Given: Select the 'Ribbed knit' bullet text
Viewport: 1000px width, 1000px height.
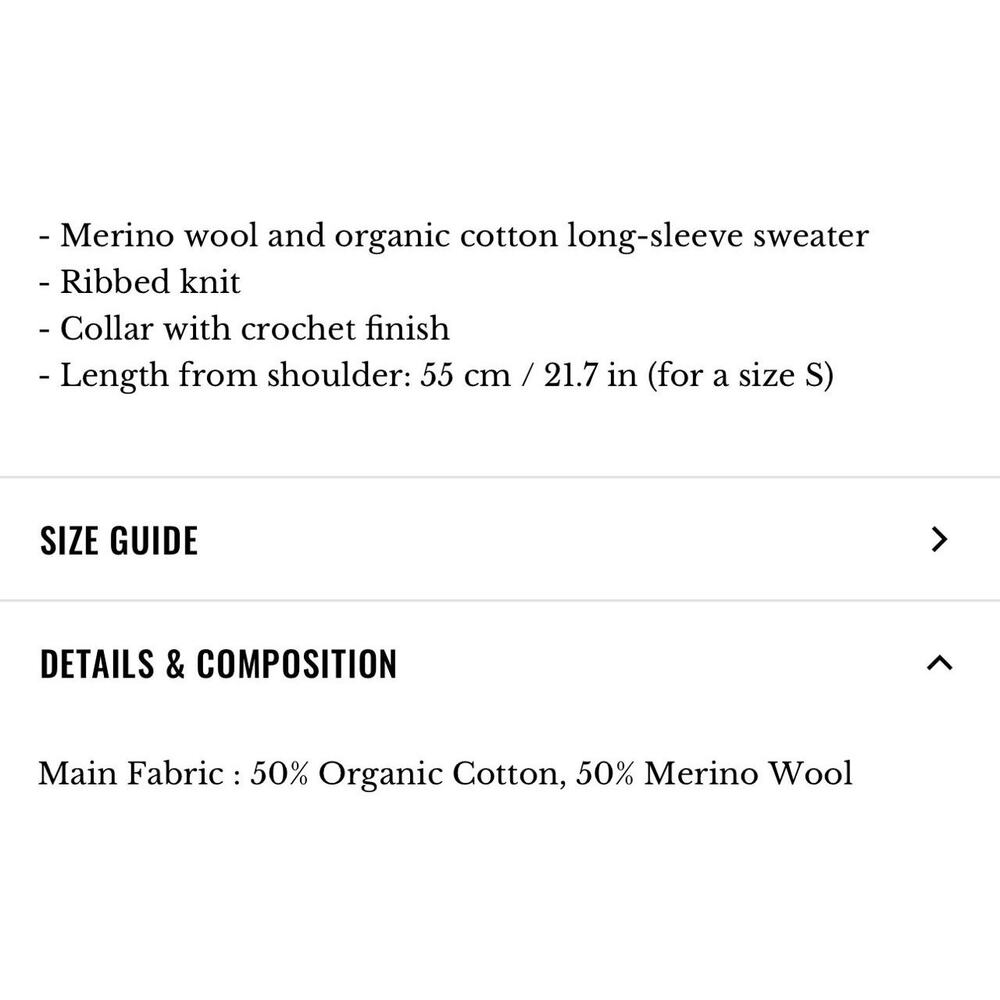Looking at the screenshot, I should coord(150,282).
